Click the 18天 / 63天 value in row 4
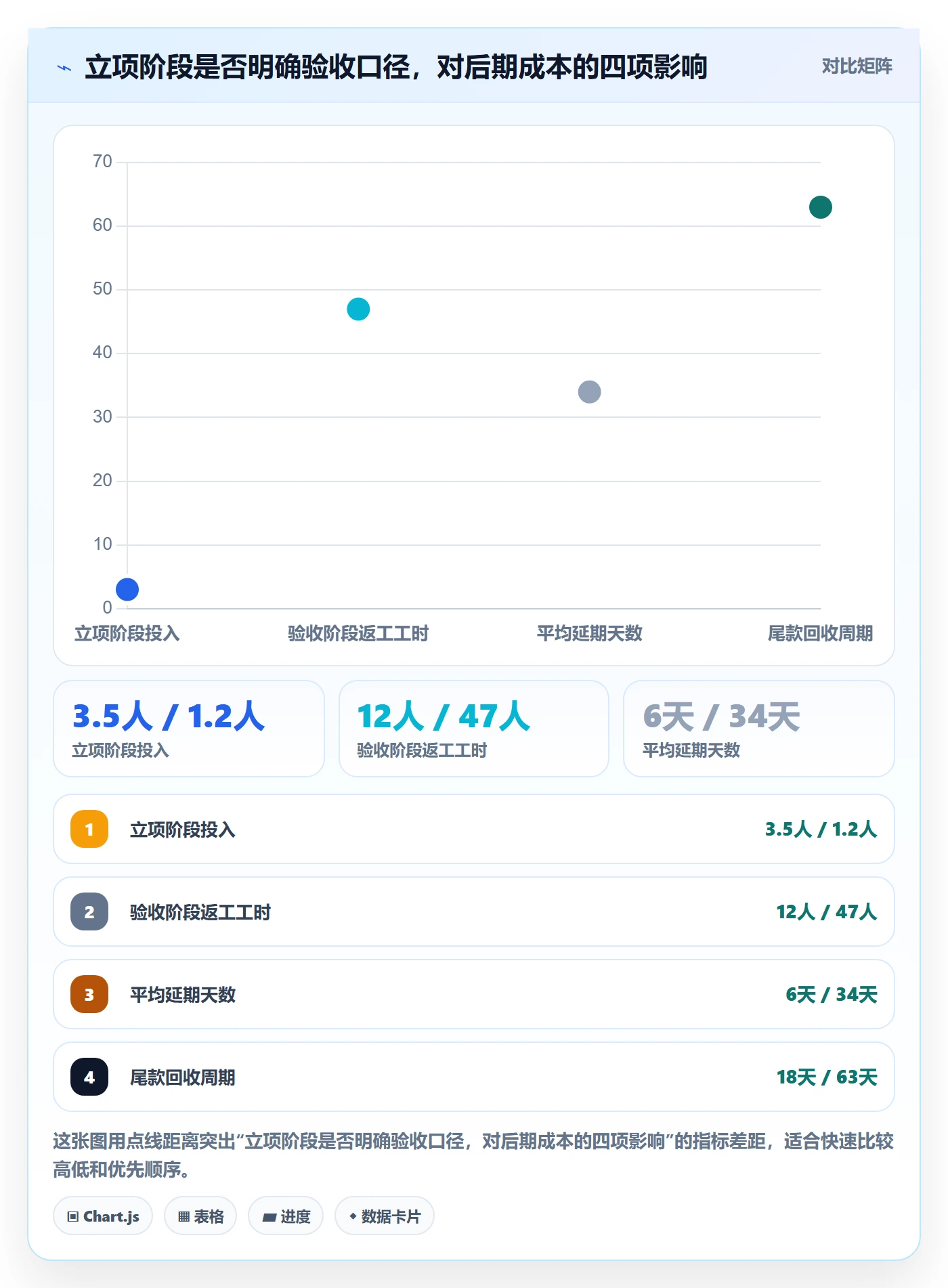Viewport: 948px width, 1288px height. [827, 1077]
